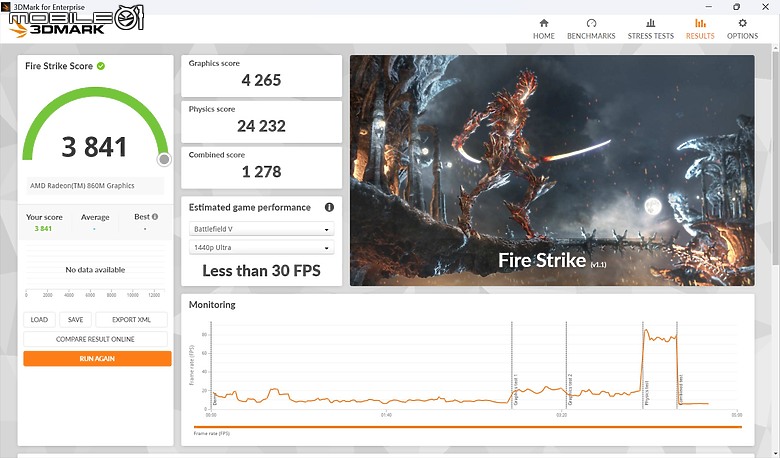Image resolution: width=780 pixels, height=458 pixels.
Task: Click the Combined score value 1 278
Action: [261, 172]
